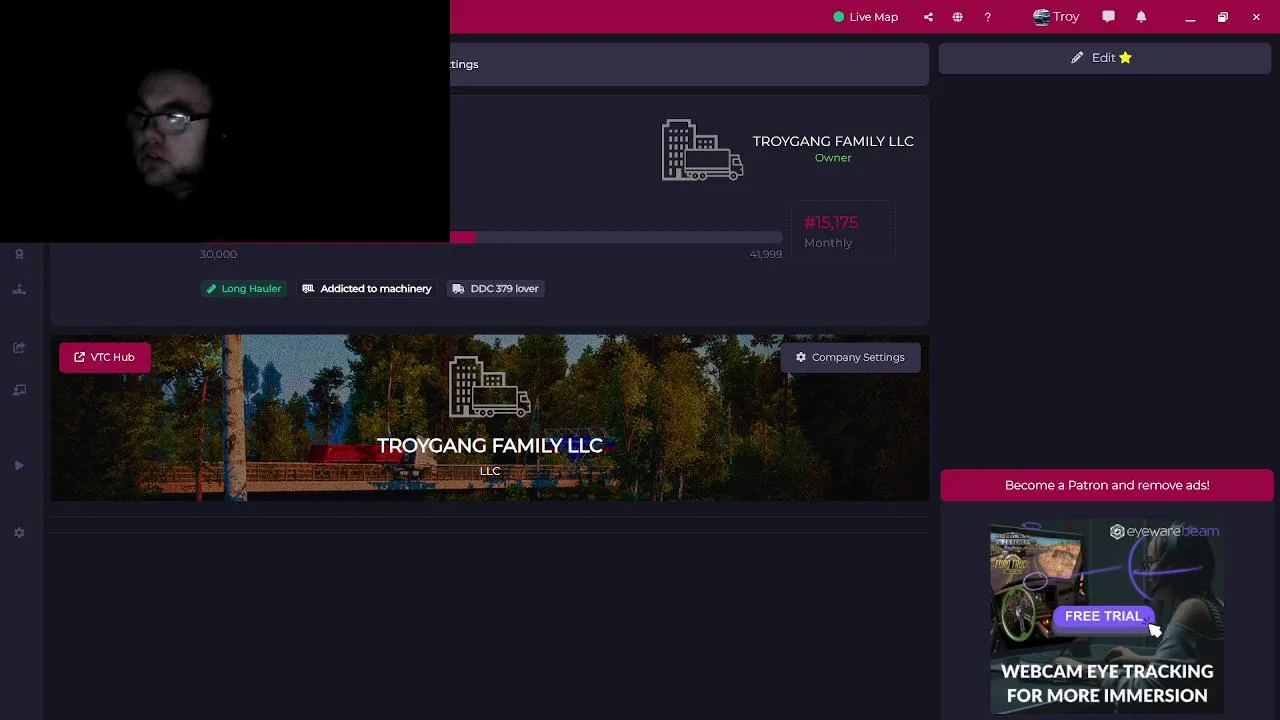The width and height of the screenshot is (1280, 720).
Task: Open the sidebar export share icon
Action: pos(19,348)
